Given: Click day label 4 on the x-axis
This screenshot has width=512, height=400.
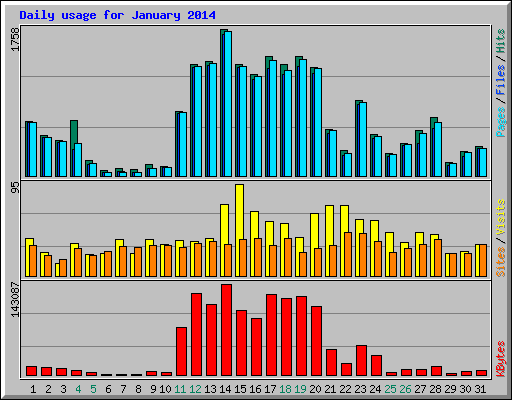Looking at the screenshot, I should (x=78, y=389).
